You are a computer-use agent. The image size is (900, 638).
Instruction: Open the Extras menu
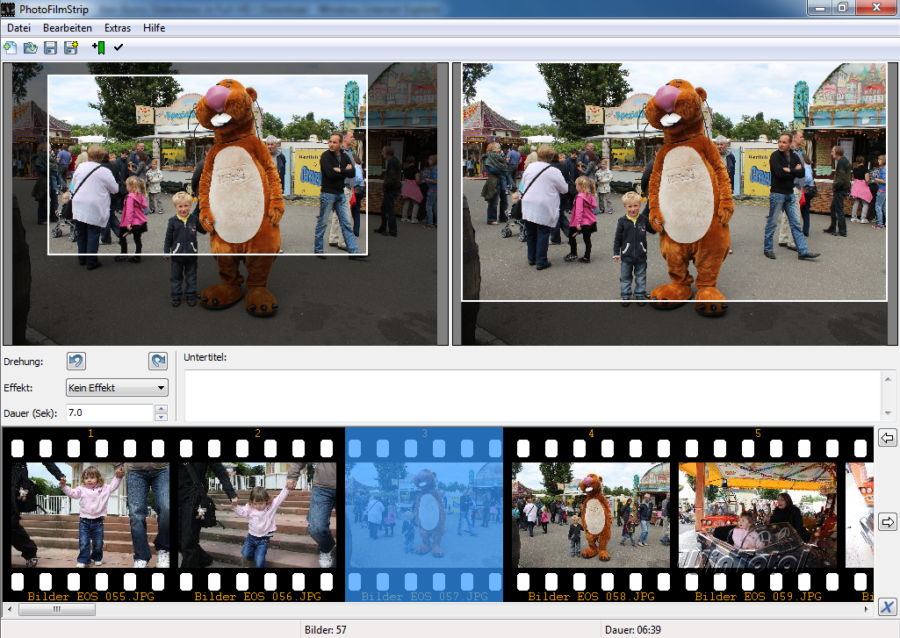coord(117,28)
